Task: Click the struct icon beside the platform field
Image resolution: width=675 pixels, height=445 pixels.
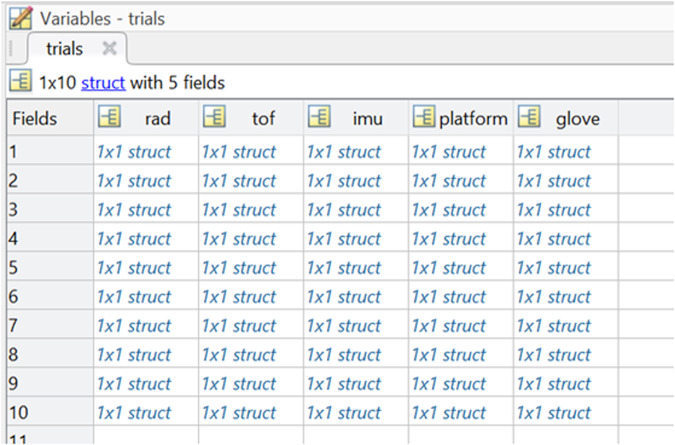Action: point(424,118)
